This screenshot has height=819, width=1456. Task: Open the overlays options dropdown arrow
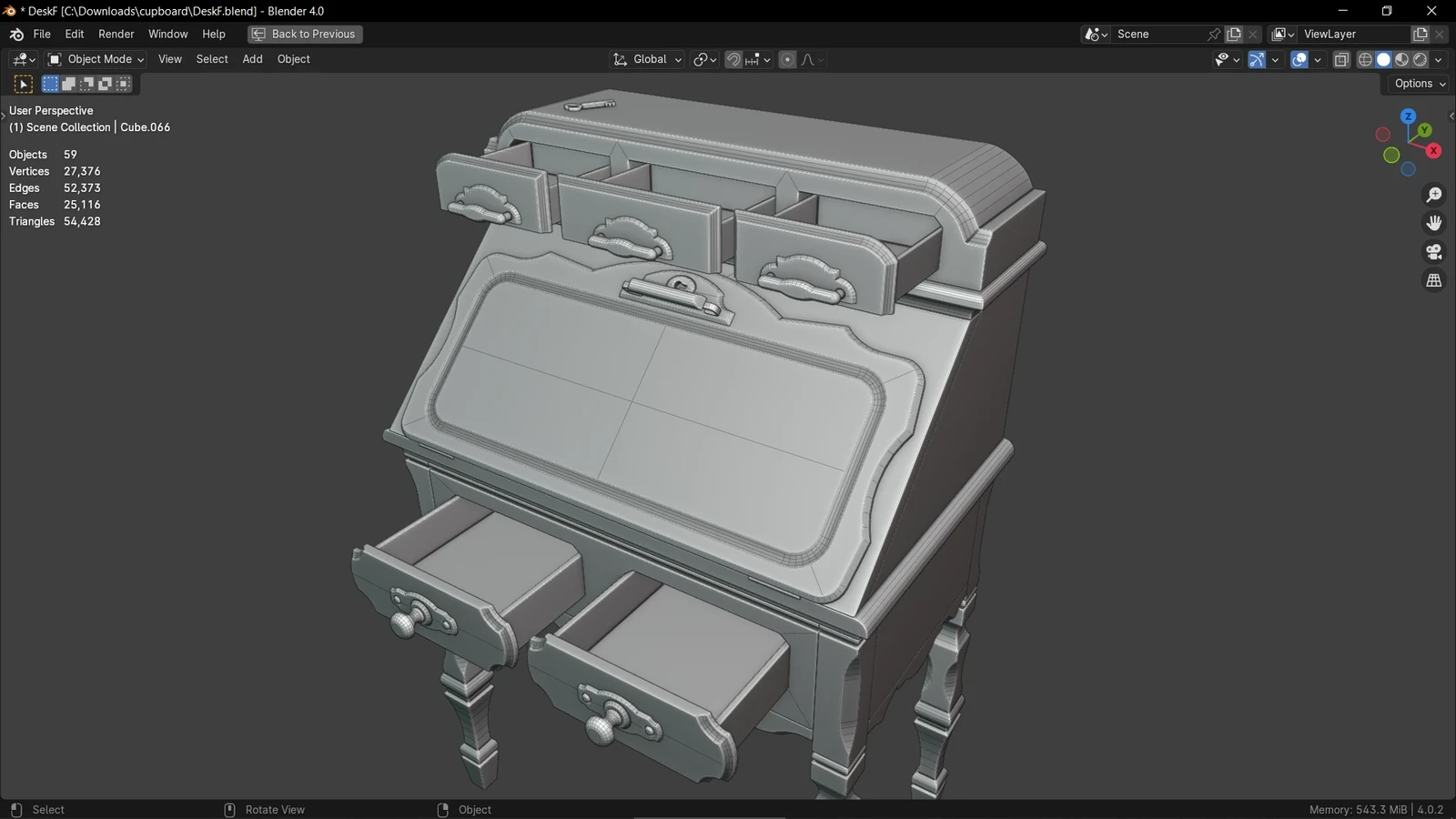click(x=1318, y=59)
